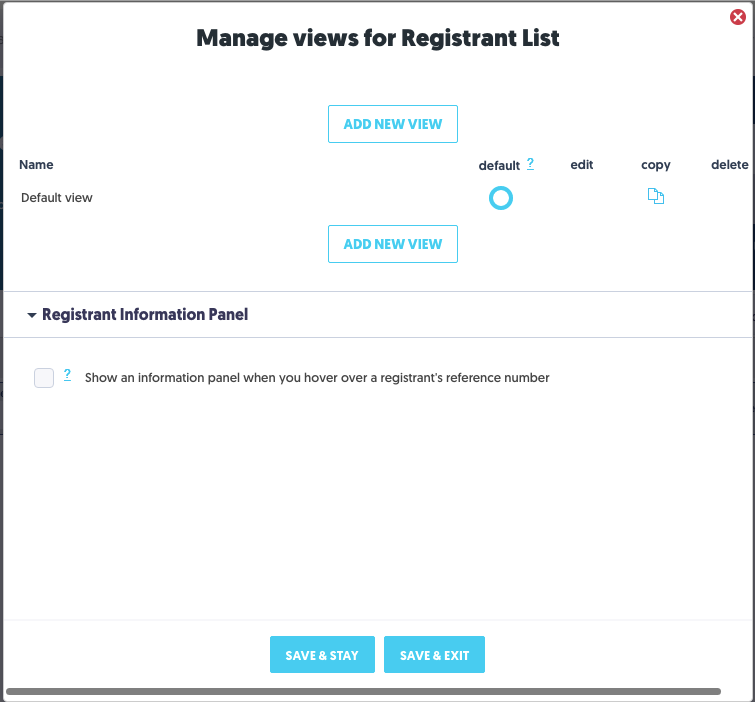Click the SAVE & EXIT button
The height and width of the screenshot is (702, 755).
coord(434,655)
